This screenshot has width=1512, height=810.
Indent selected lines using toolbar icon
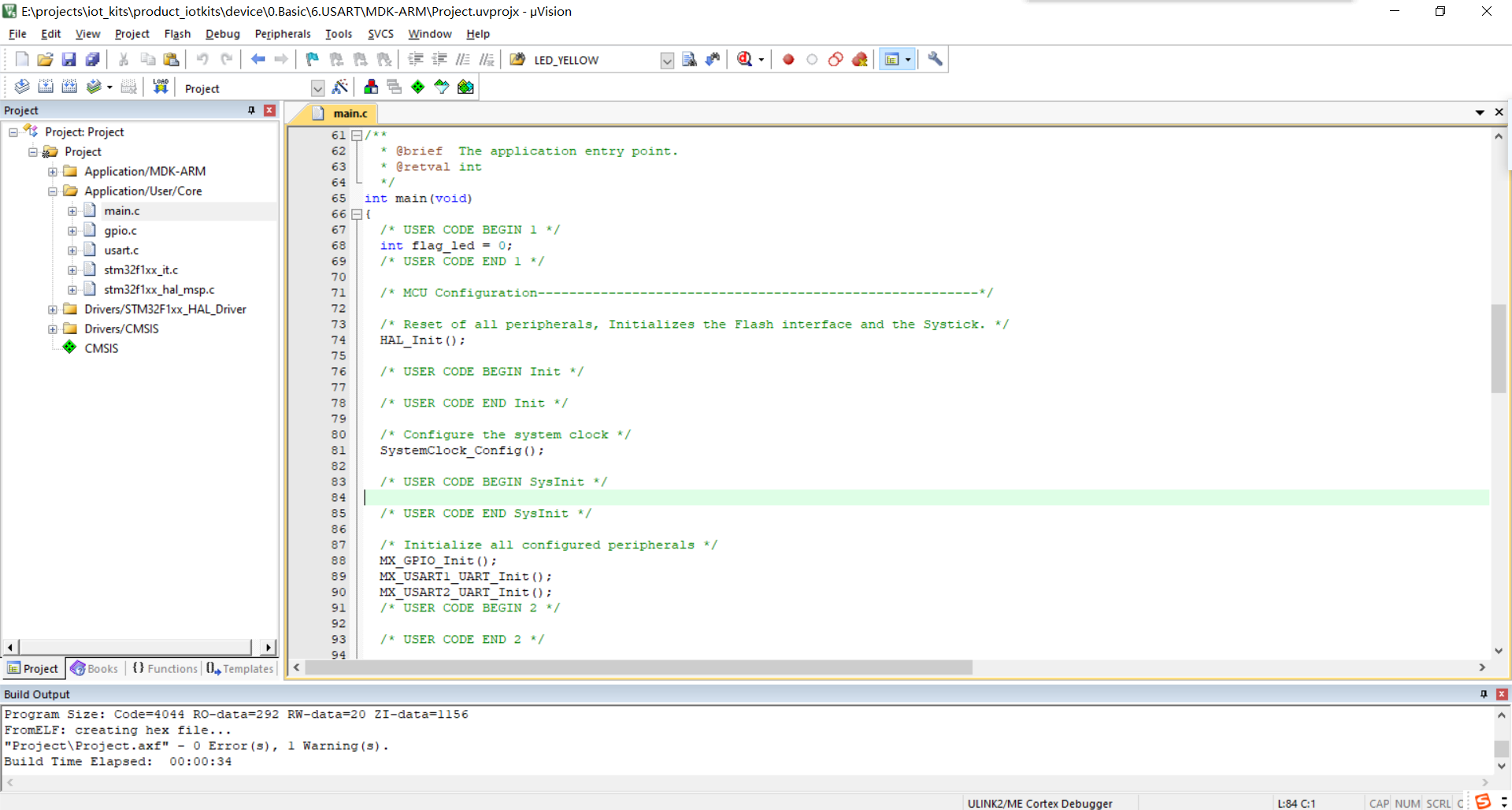pyautogui.click(x=416, y=59)
